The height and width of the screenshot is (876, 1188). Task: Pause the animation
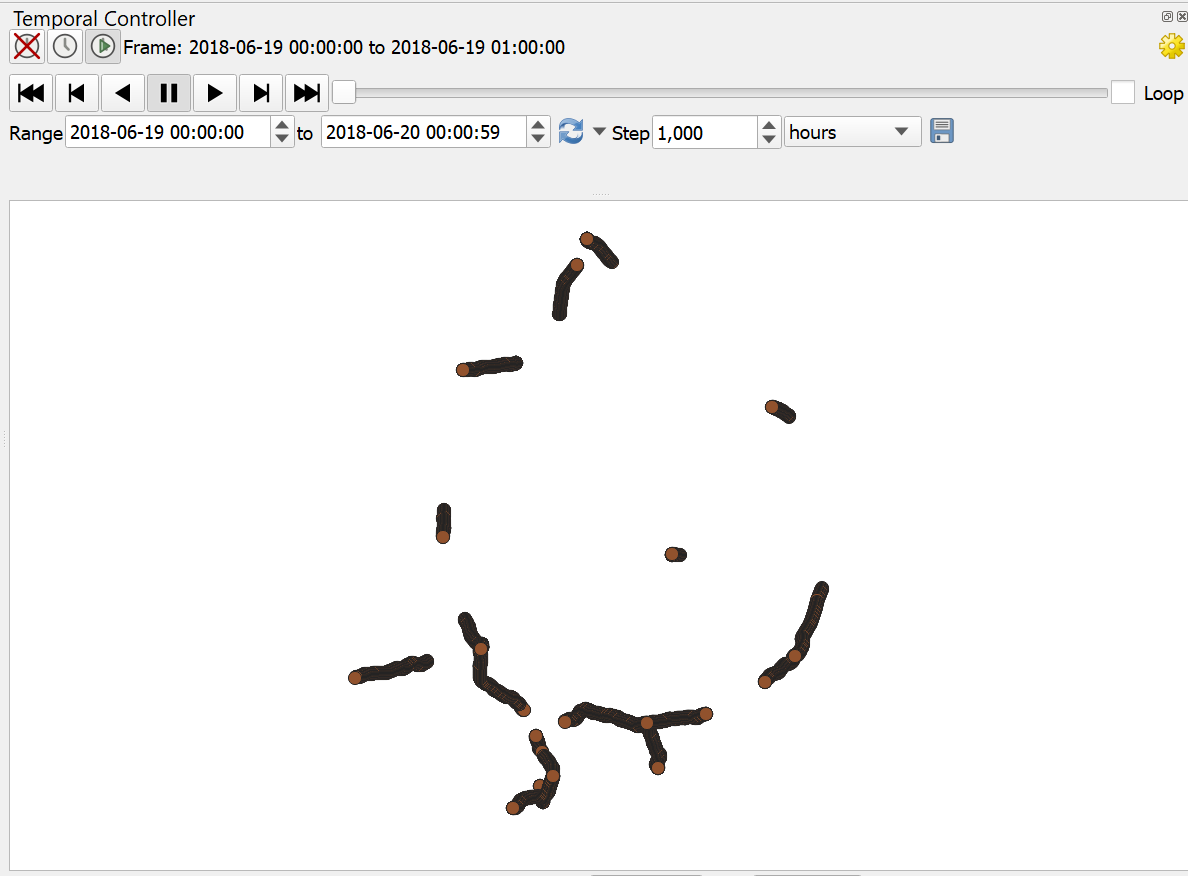[169, 93]
